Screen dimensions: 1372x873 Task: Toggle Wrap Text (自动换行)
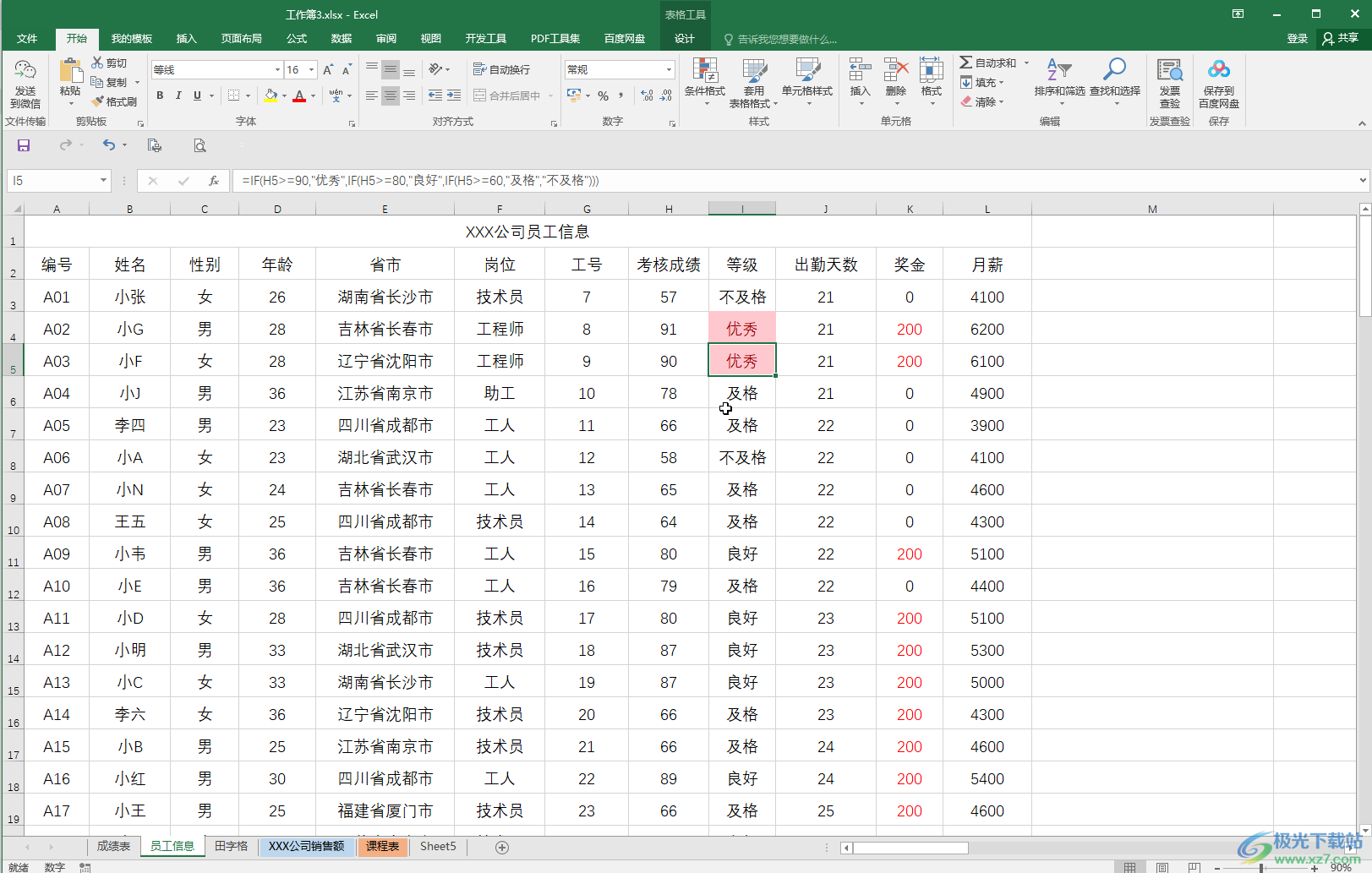point(502,69)
